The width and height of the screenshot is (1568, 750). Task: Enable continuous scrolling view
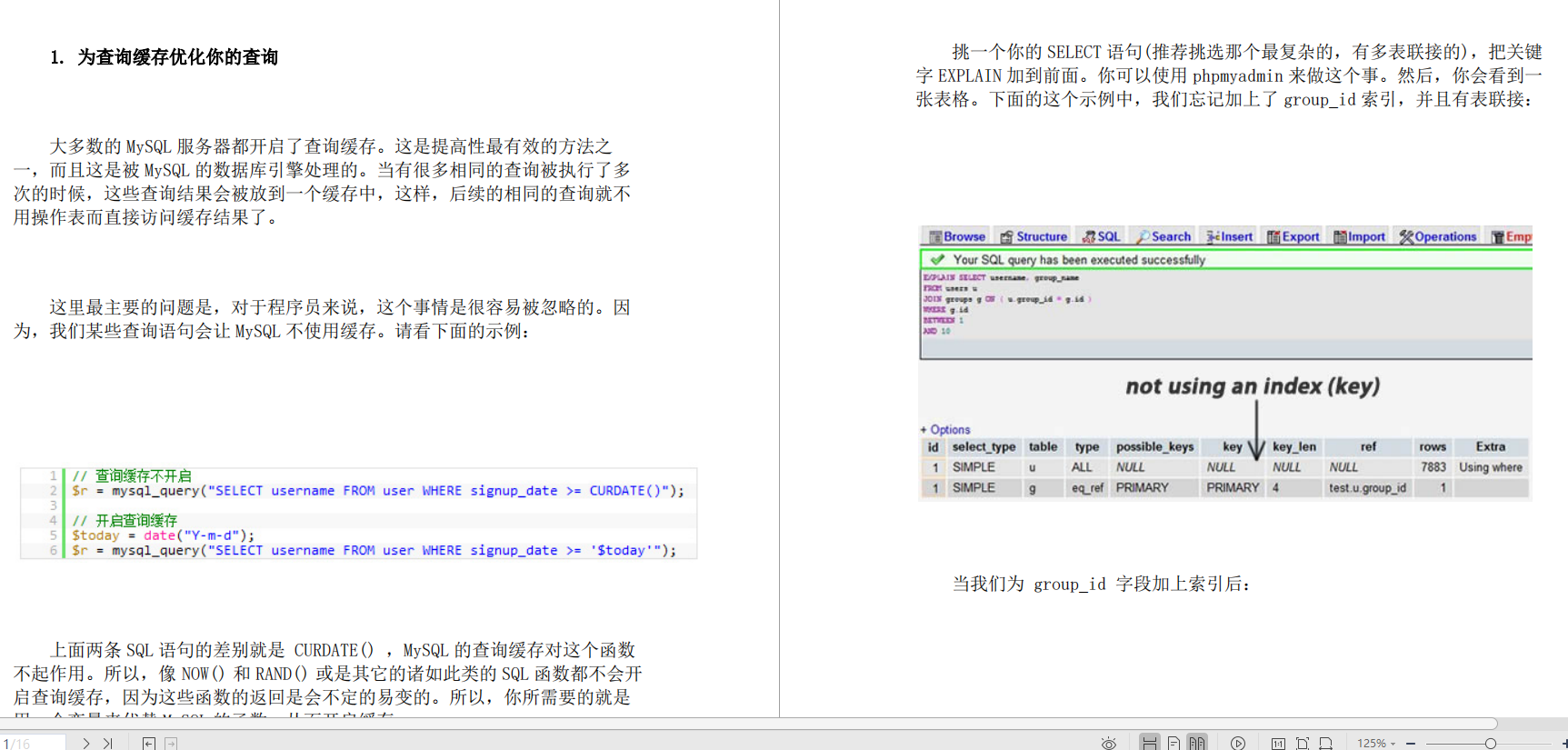1150,743
